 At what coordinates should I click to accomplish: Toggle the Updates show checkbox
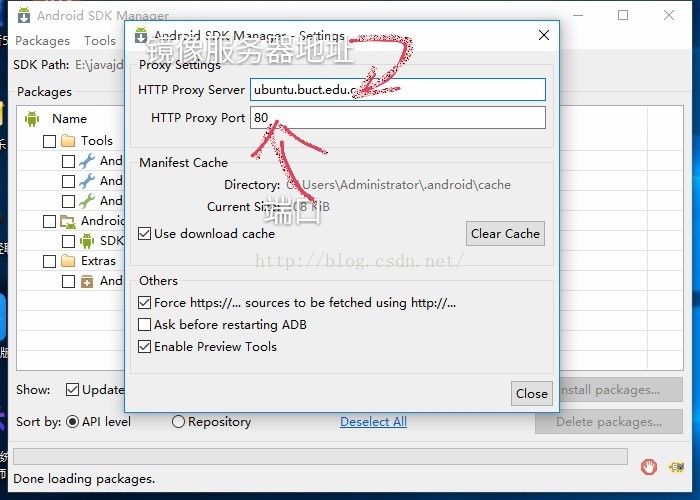click(x=72, y=390)
